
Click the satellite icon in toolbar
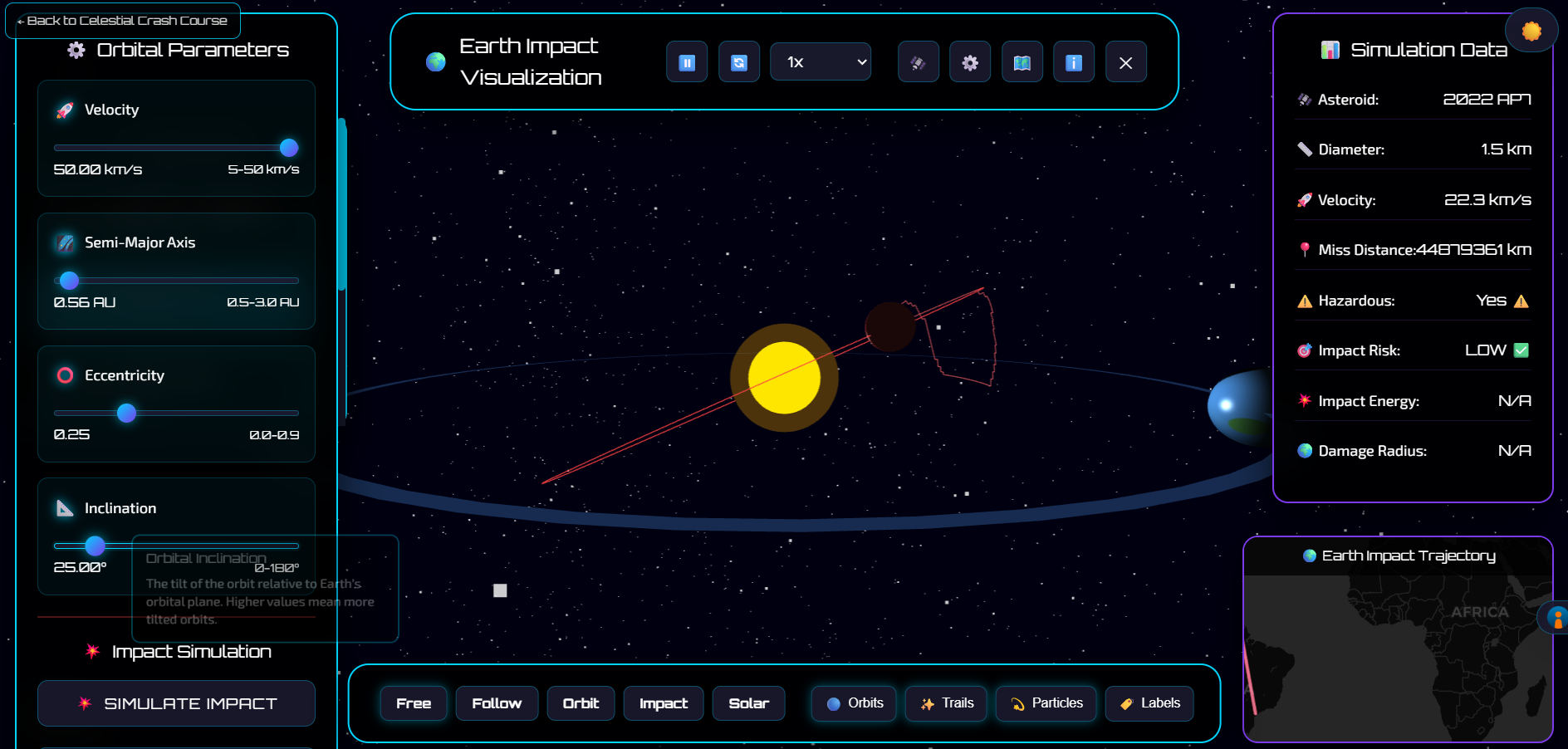[919, 62]
